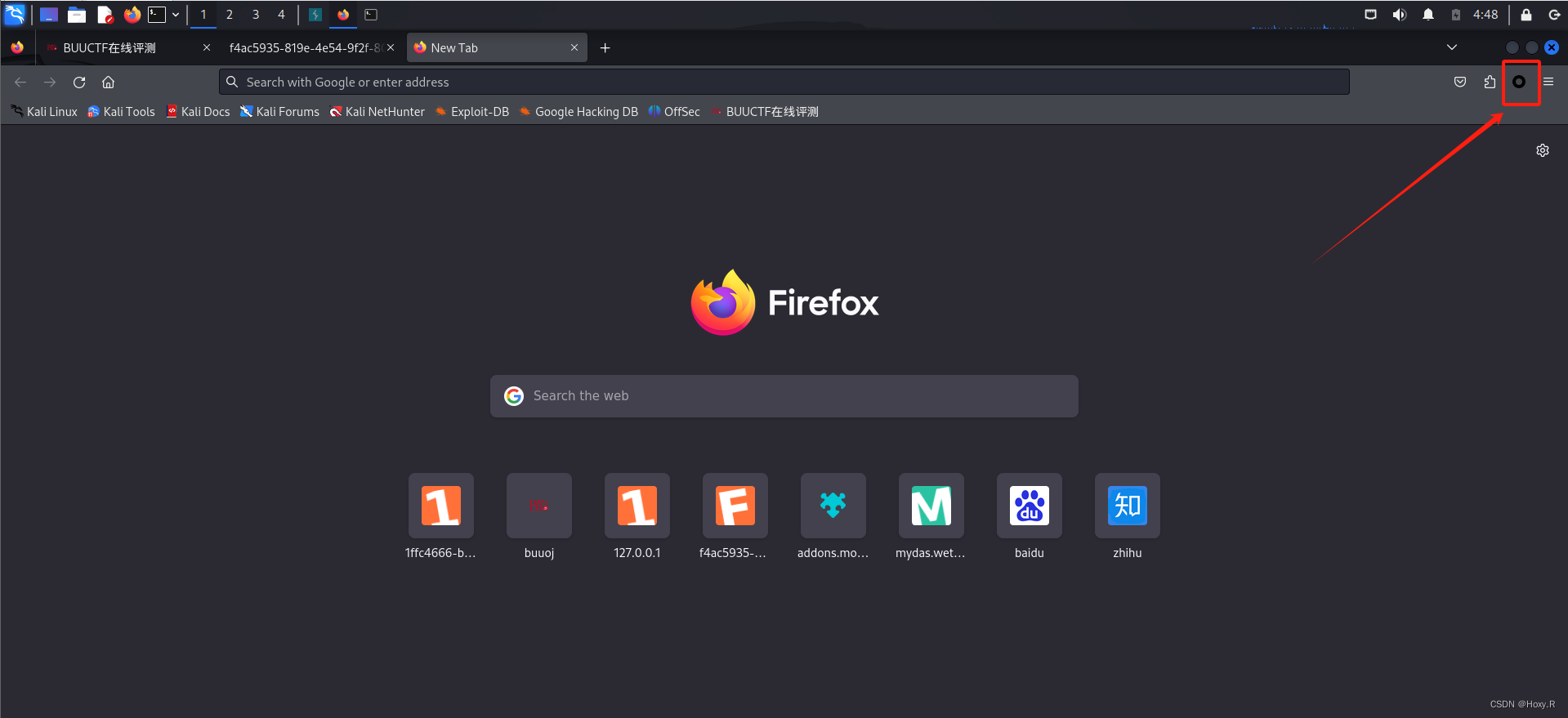Switch to workspace 4
Image resolution: width=1568 pixels, height=718 pixels.
[x=281, y=15]
